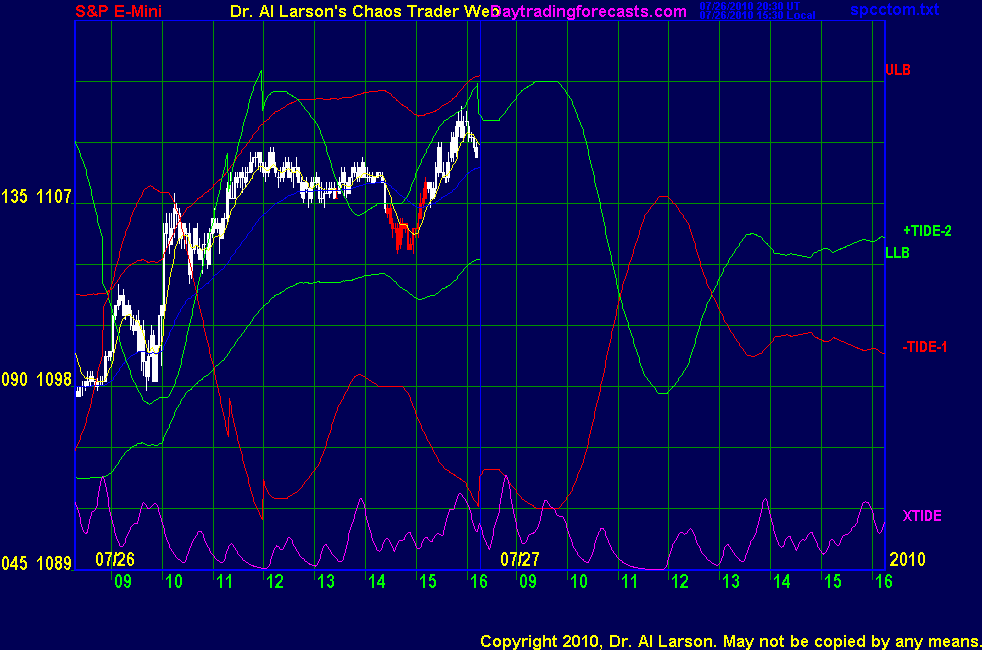Click the green "LLB" band label

(897, 253)
